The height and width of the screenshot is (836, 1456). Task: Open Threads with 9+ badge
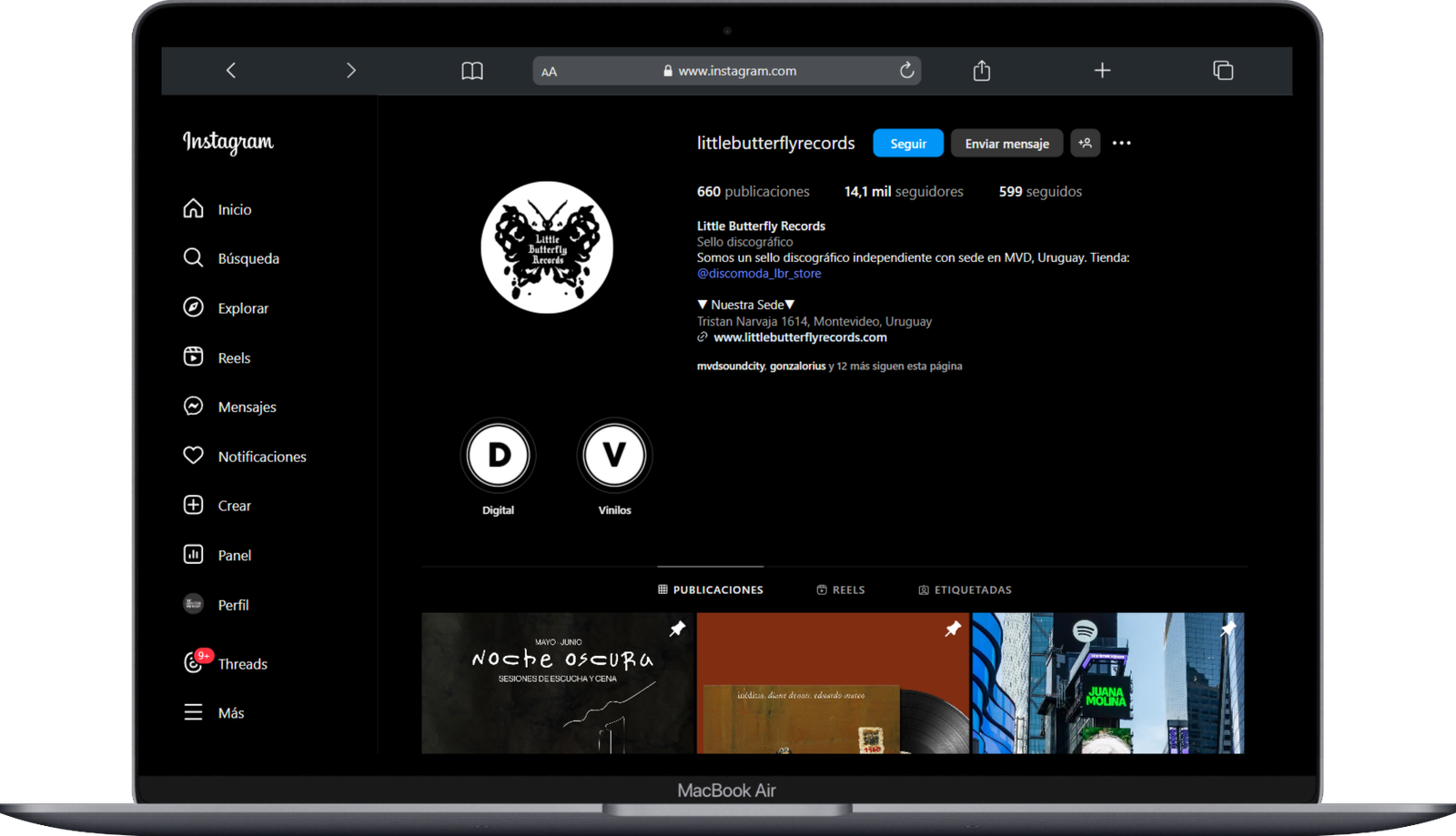[225, 662]
